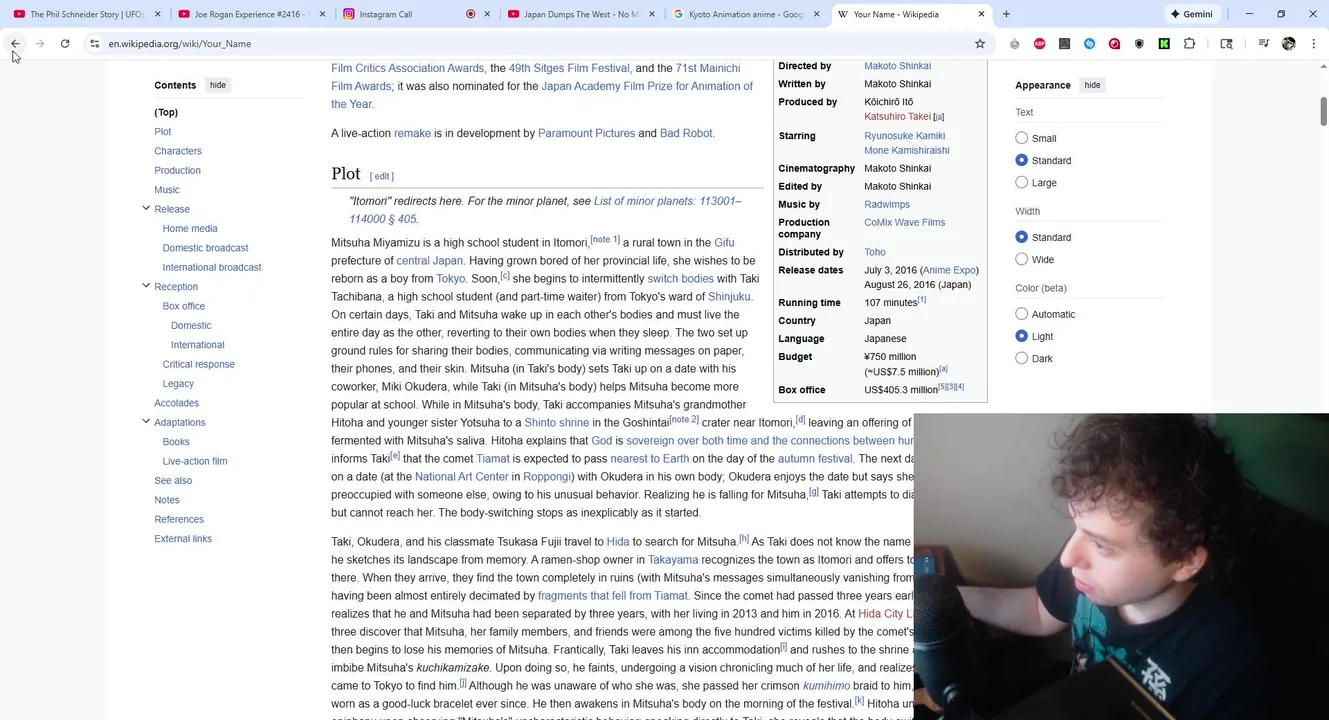Open the Toho distributor link

coord(875,252)
